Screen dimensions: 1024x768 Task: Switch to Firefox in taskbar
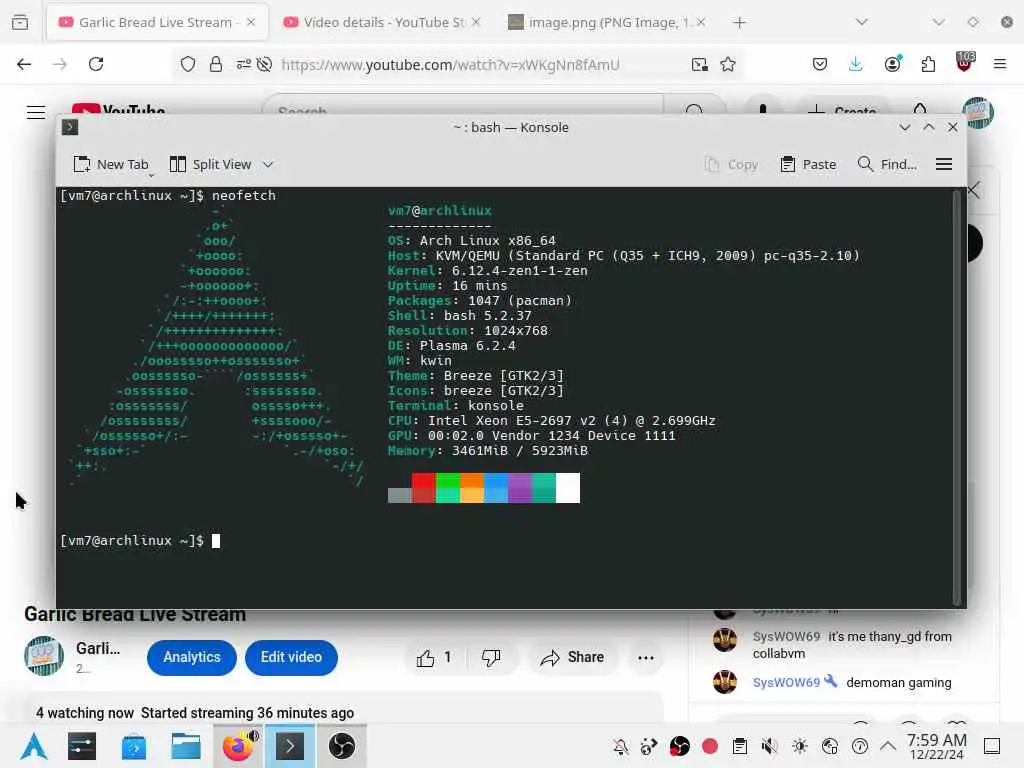(239, 746)
